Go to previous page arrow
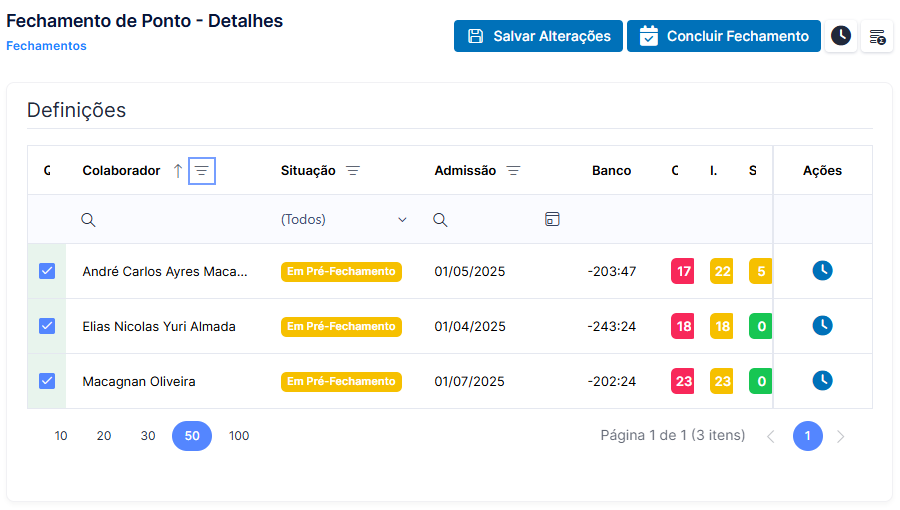 point(771,437)
